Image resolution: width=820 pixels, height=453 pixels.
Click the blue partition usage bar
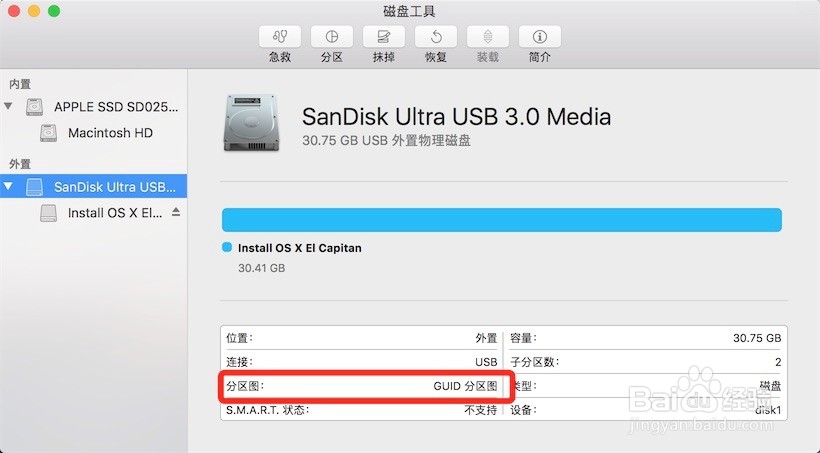[x=501, y=220]
